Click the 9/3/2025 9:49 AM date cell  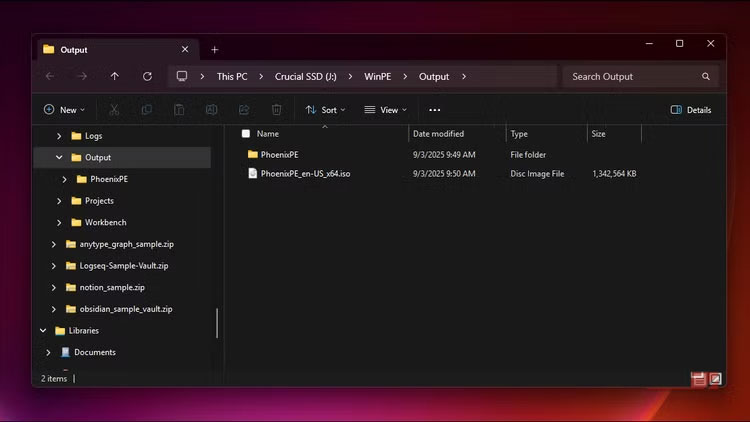pos(444,155)
